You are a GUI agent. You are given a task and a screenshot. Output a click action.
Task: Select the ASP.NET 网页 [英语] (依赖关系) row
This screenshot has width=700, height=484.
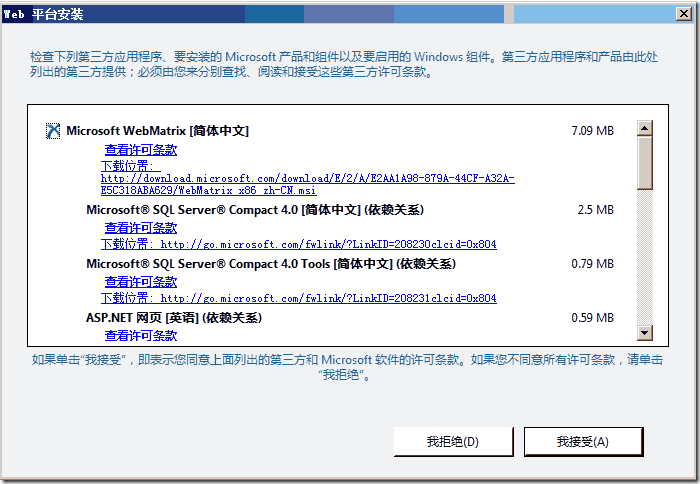point(174,318)
